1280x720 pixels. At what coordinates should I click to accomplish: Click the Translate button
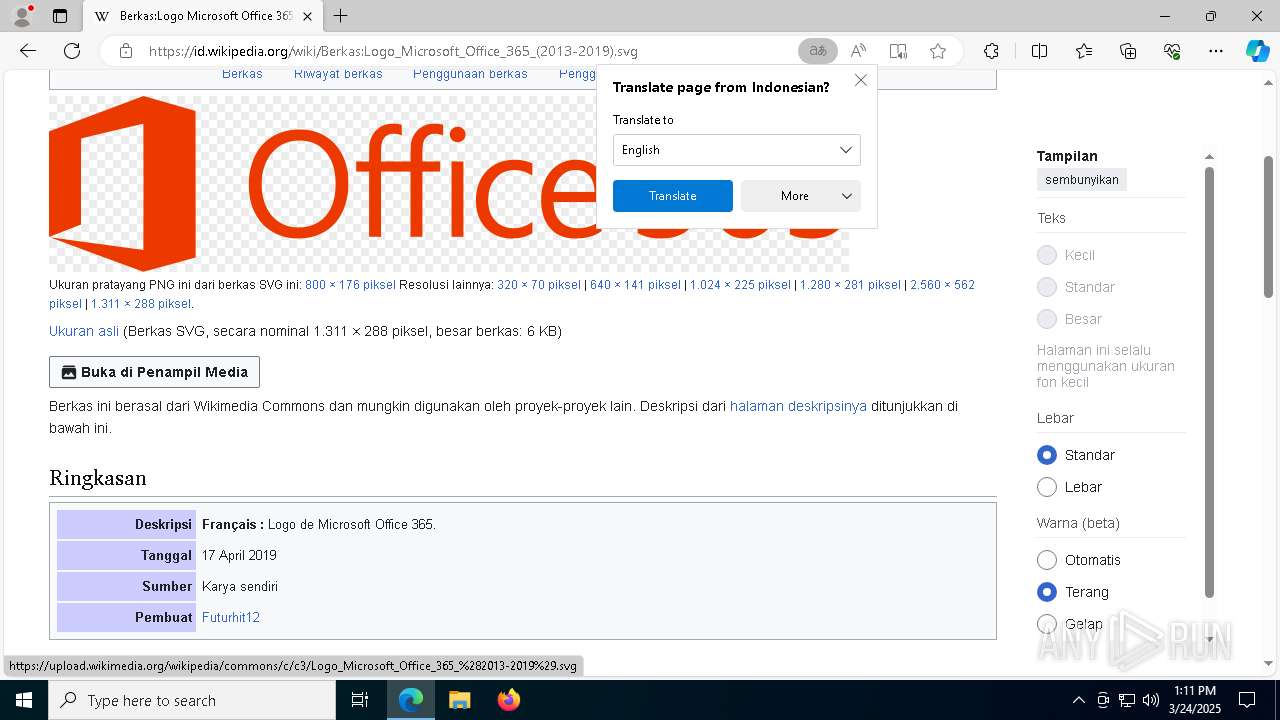tap(672, 196)
